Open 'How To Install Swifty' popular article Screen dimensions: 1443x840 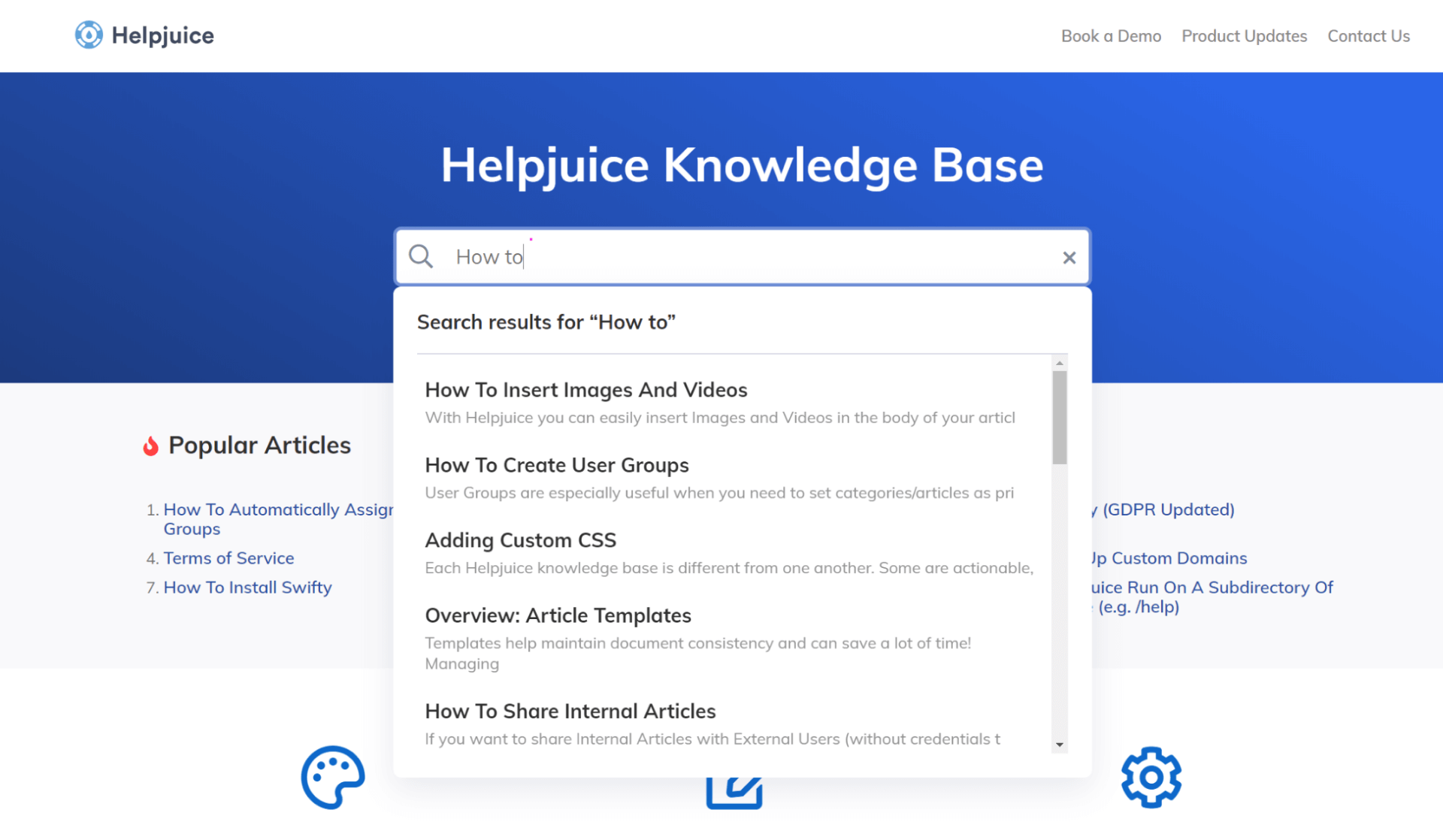tap(247, 587)
